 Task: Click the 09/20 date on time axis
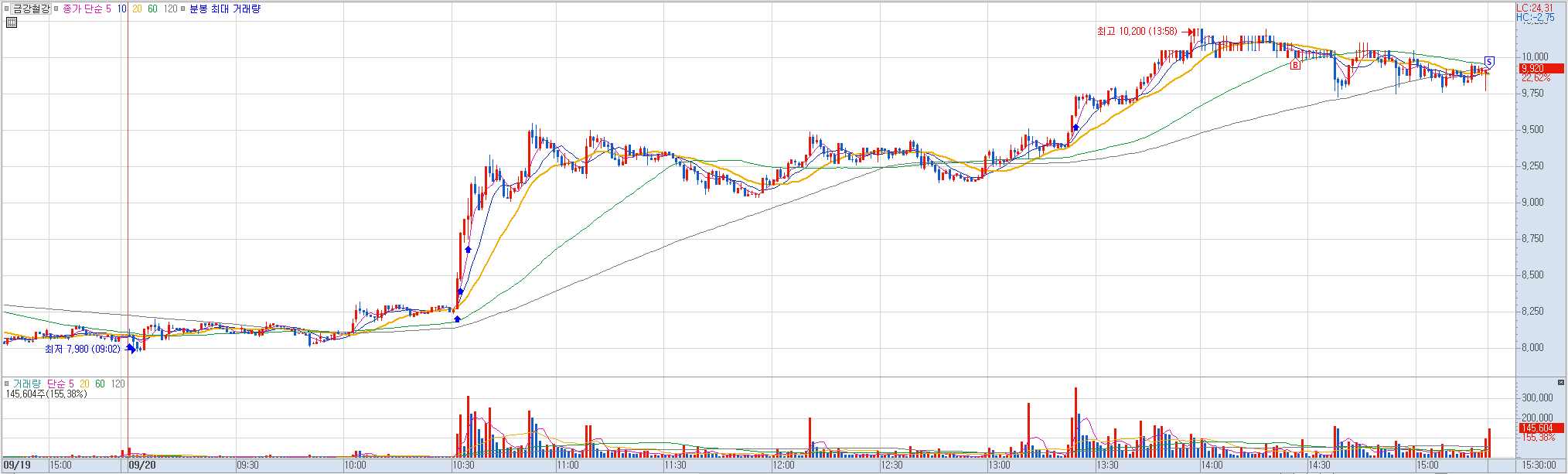(x=142, y=465)
